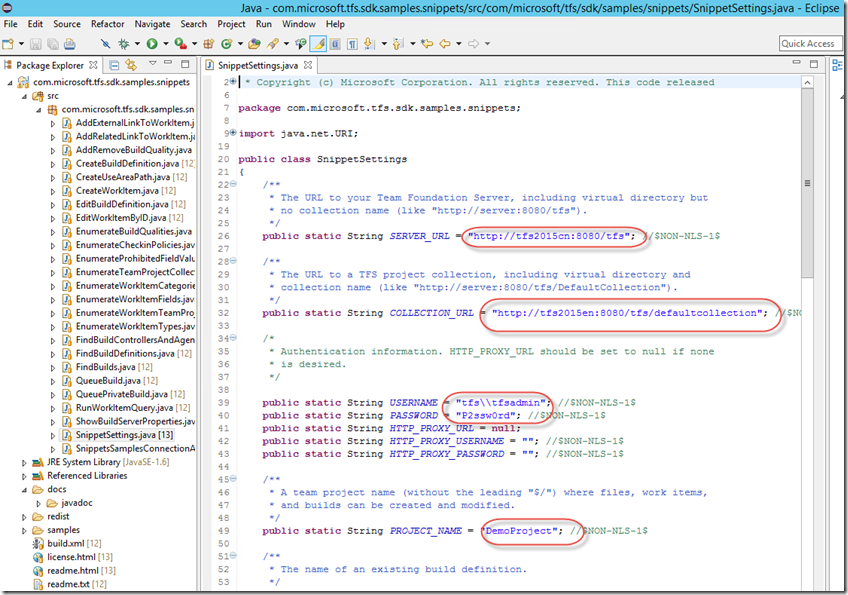The width and height of the screenshot is (848, 595).
Task: Open the Navigate menu
Action: (x=153, y=24)
